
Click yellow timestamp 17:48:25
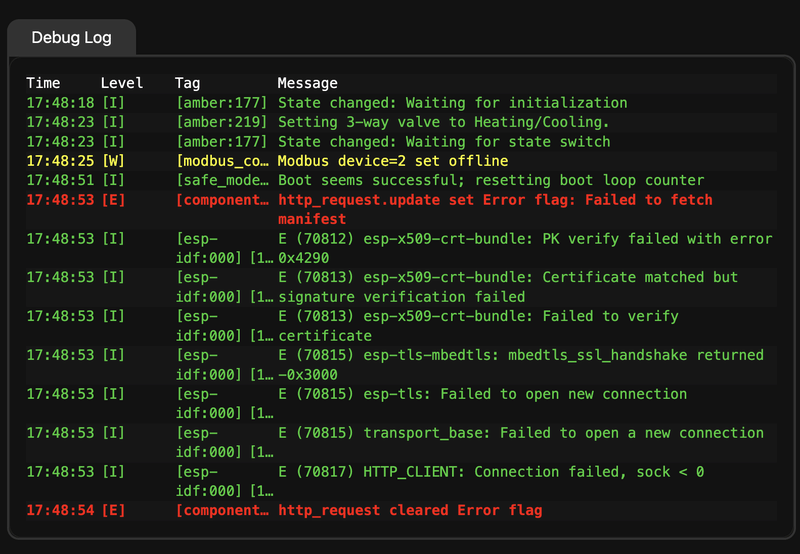pyautogui.click(x=60, y=161)
